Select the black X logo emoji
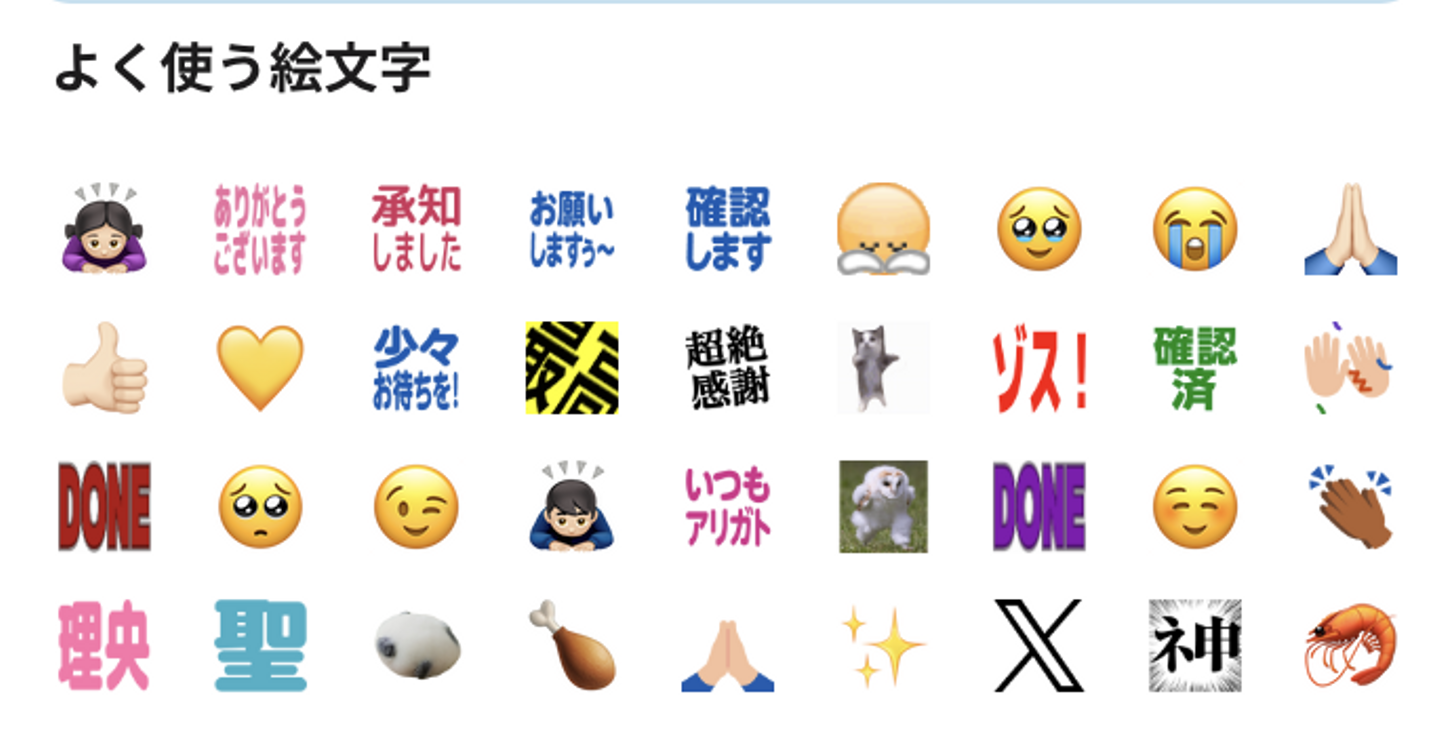Viewport: 1440px width, 741px height. tap(1040, 646)
